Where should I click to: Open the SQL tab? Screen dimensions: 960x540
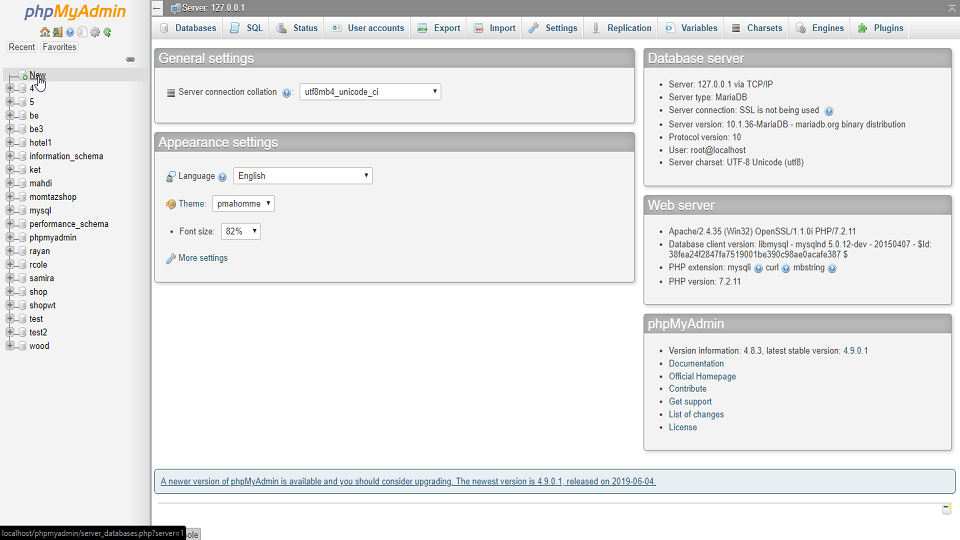(247, 28)
